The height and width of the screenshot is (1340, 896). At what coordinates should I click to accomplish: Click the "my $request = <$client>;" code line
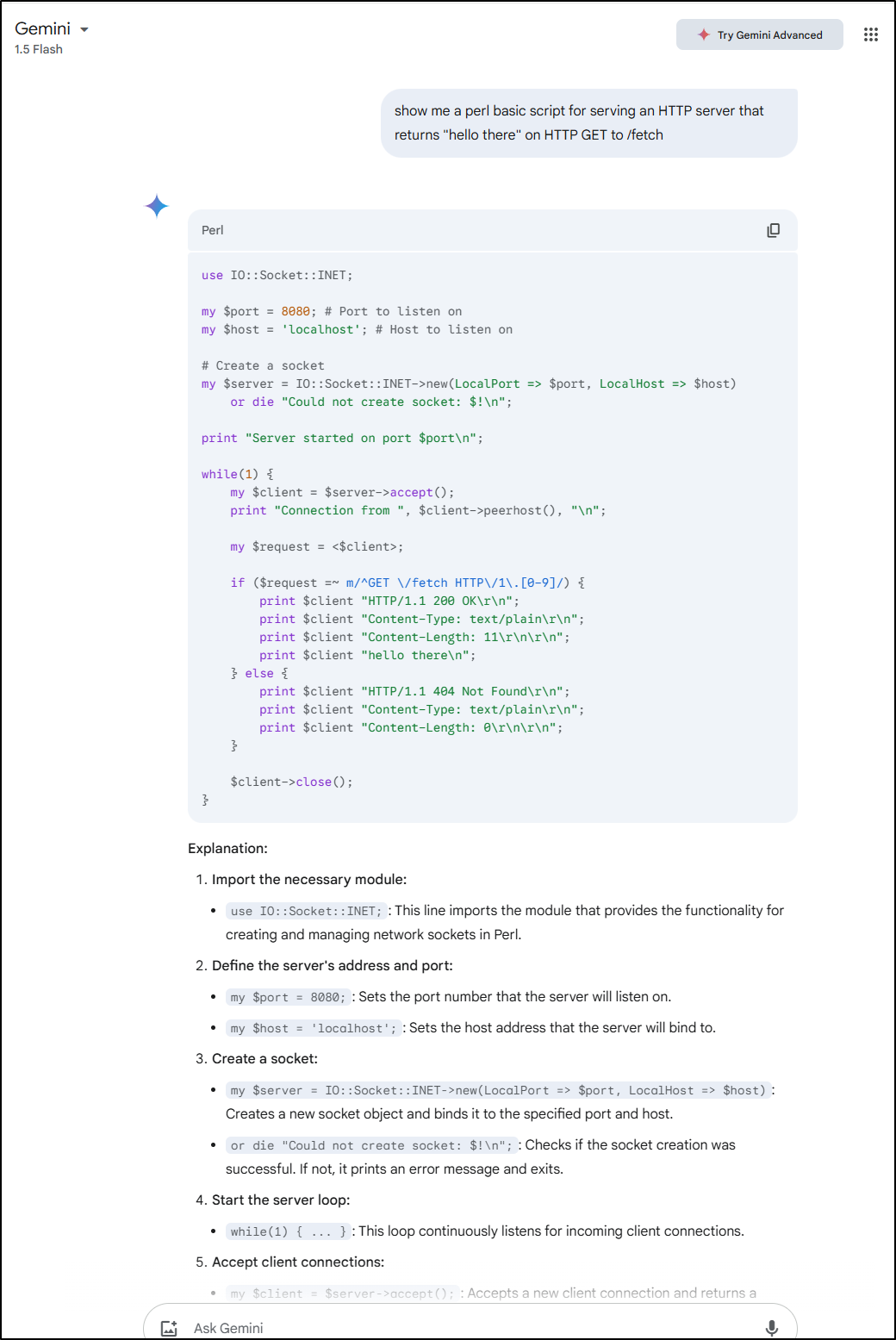tap(316, 547)
